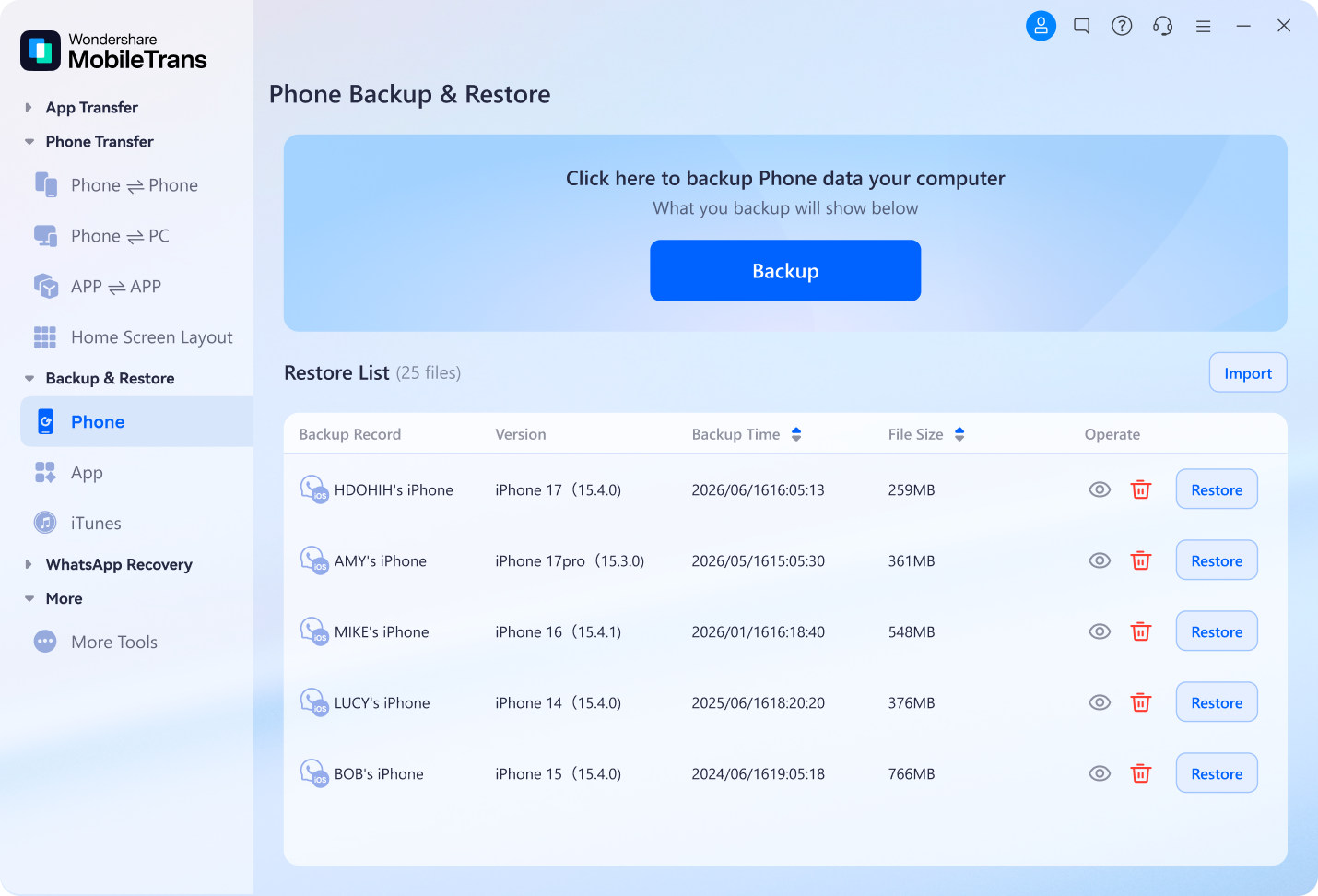Image resolution: width=1318 pixels, height=896 pixels.
Task: Delete LUCY's iPhone backup with trash icon
Action: 1141,702
